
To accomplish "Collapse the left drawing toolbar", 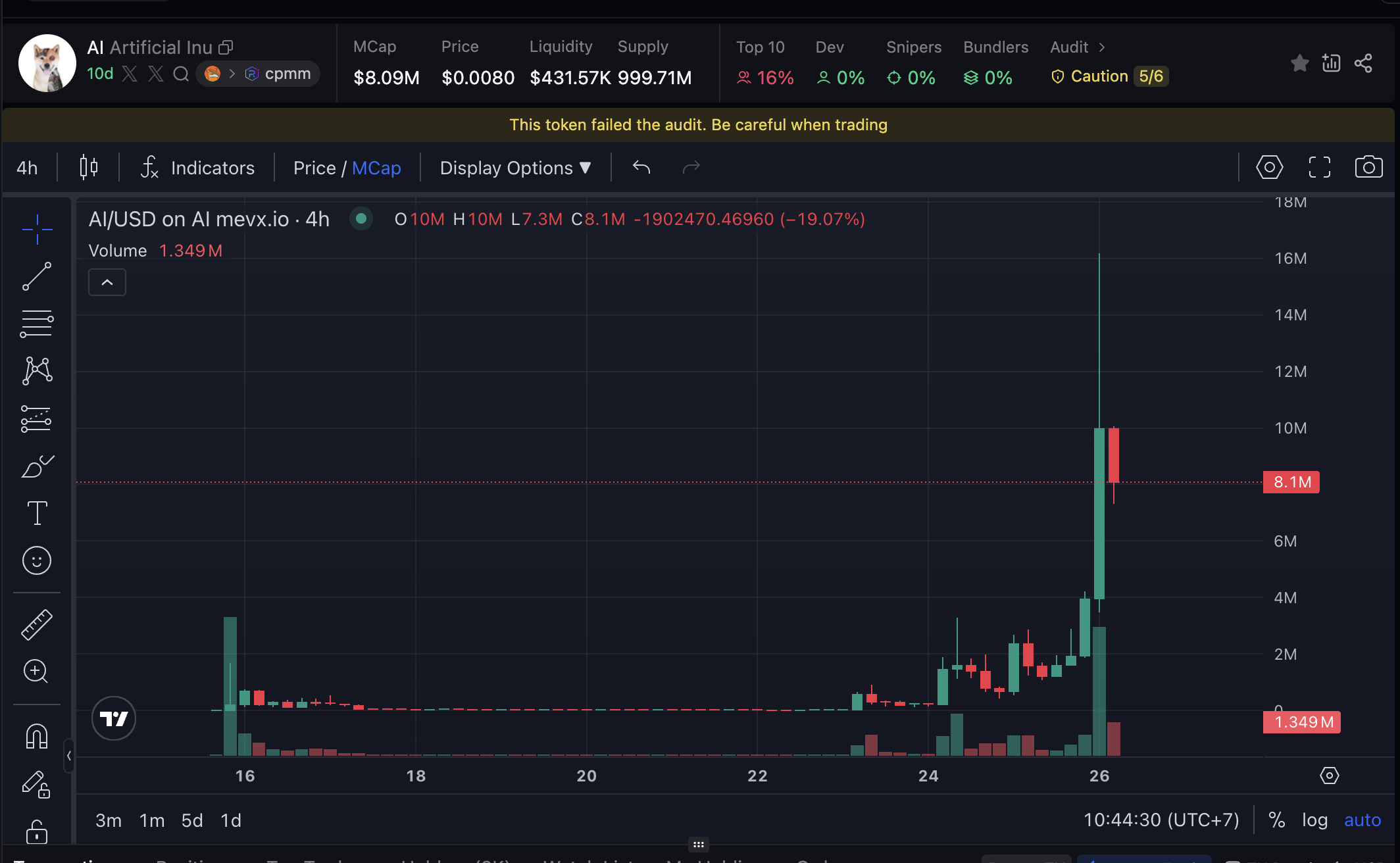I will click(68, 755).
